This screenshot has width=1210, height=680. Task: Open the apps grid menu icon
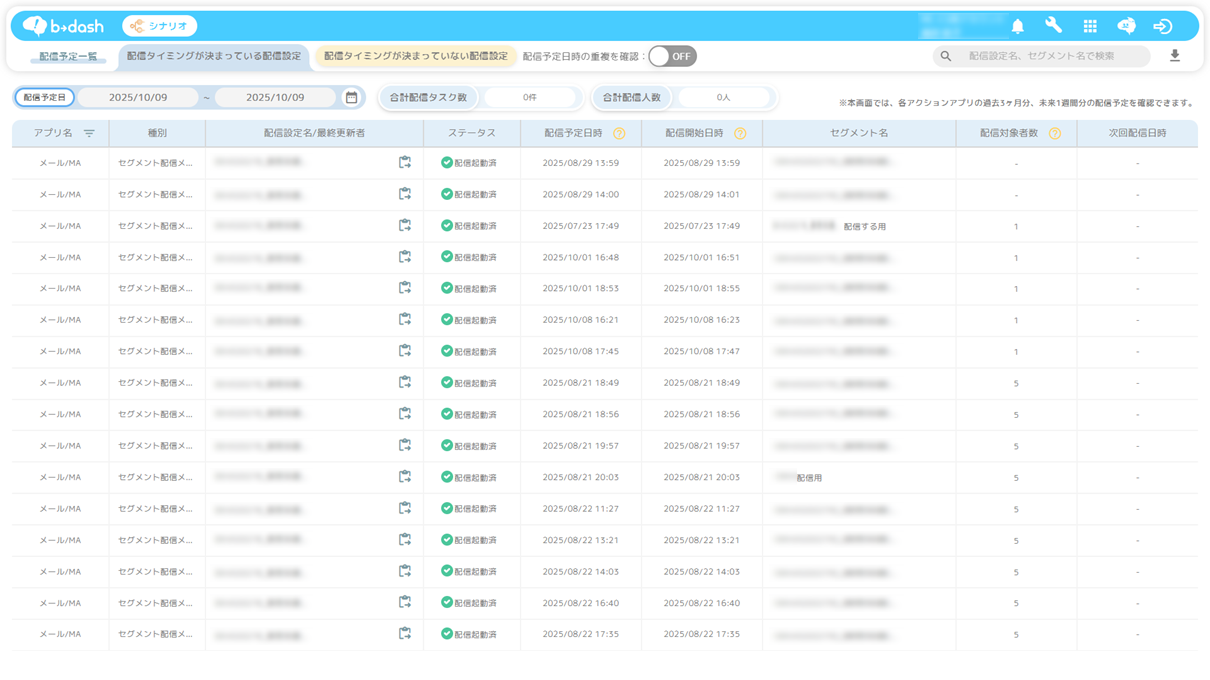pos(1090,26)
